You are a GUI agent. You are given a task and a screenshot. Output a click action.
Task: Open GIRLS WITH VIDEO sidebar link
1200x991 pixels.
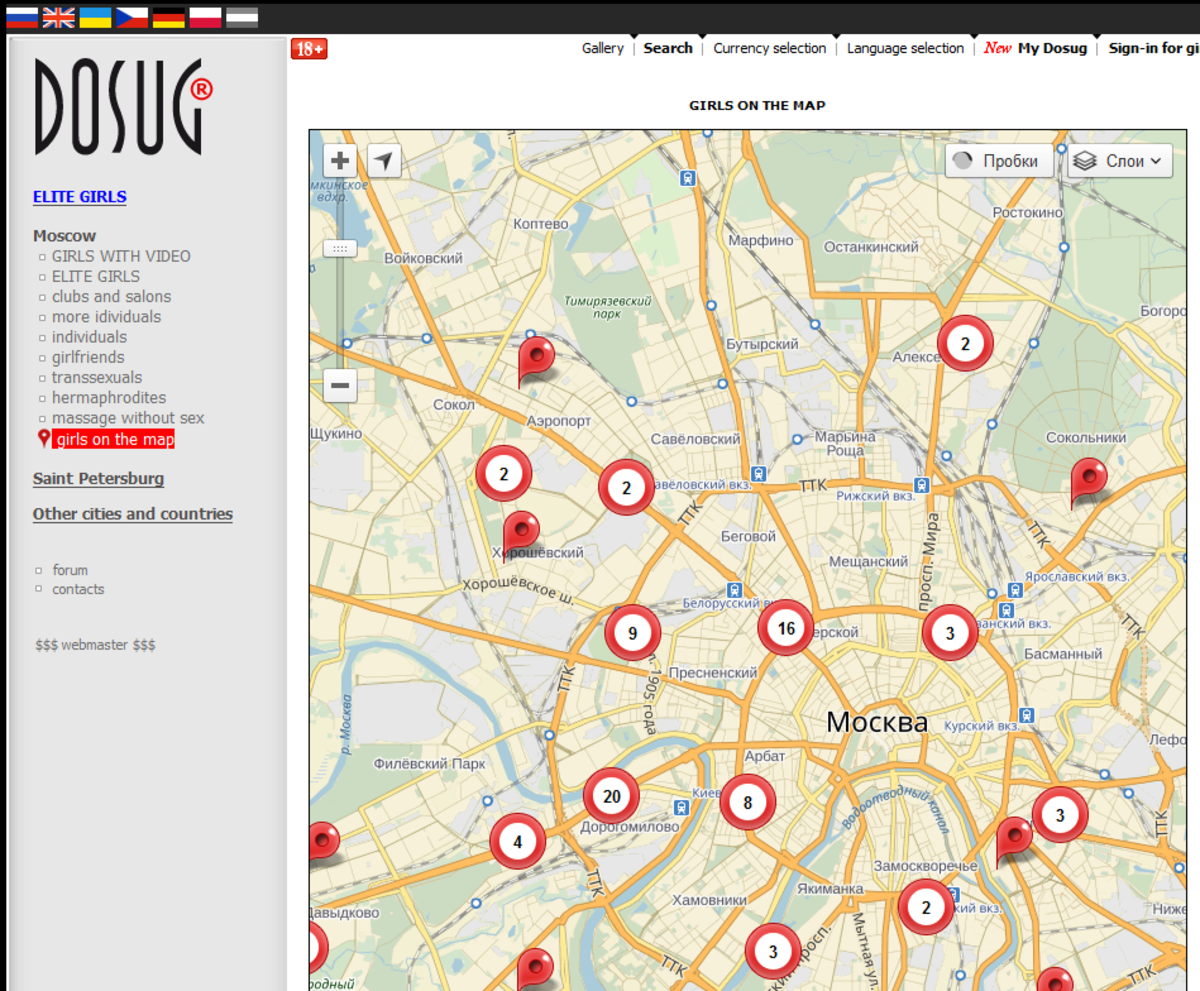coord(121,256)
